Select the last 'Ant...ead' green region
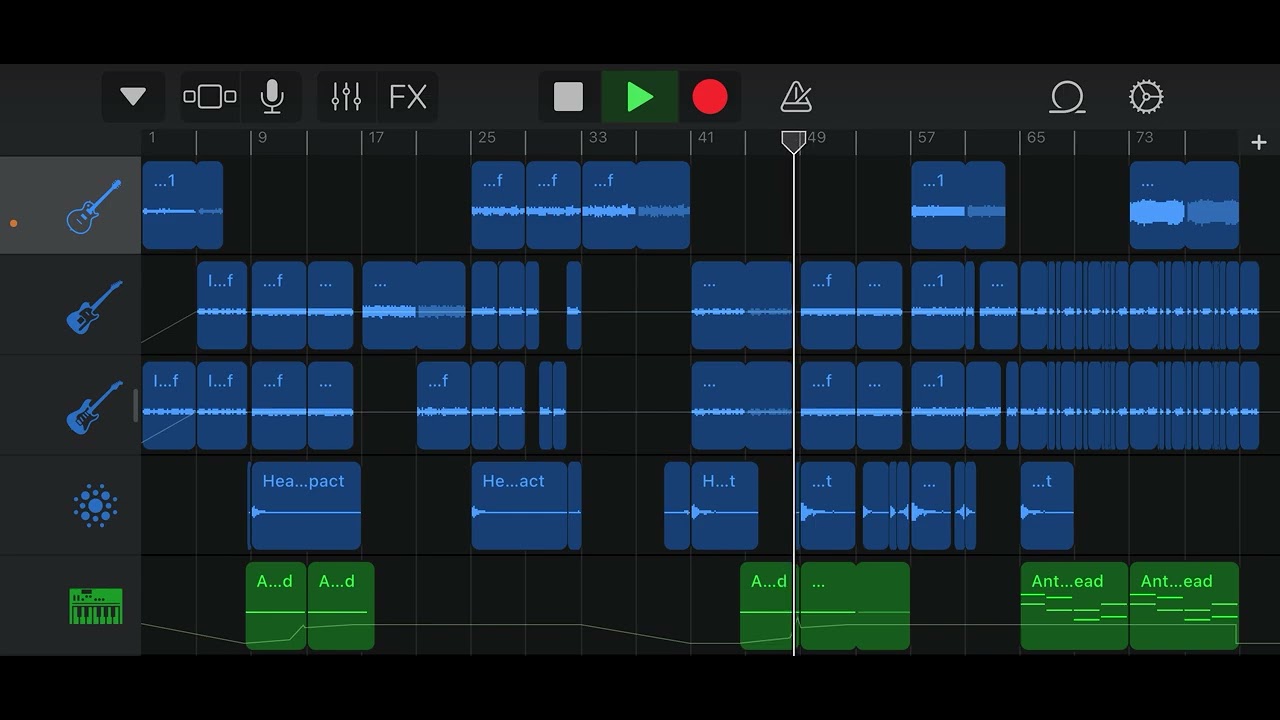Screen dimensions: 1280x720 1184,606
